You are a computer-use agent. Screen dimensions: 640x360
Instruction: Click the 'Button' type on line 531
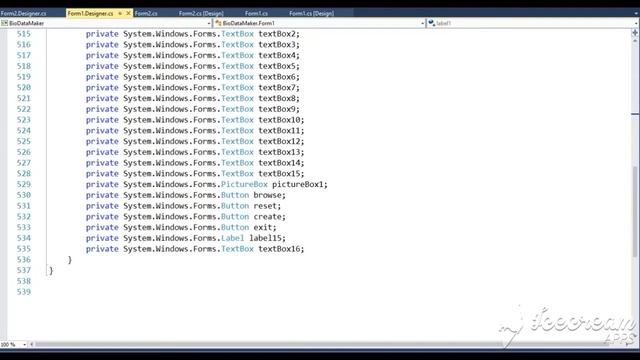click(235, 206)
